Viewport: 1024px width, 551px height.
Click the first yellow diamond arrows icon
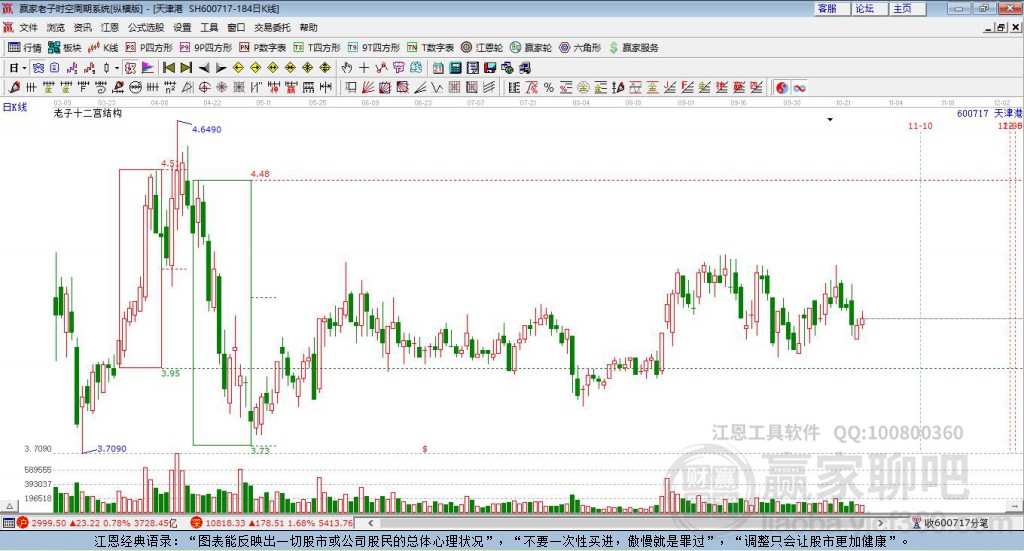click(238, 68)
